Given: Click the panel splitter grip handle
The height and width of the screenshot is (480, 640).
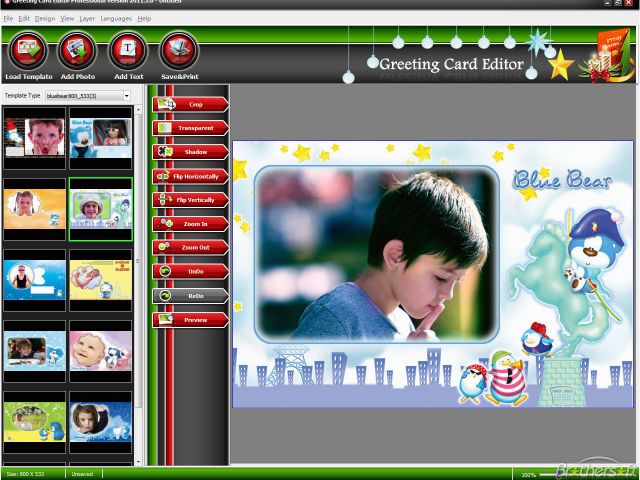Looking at the screenshot, I should click(138, 260).
